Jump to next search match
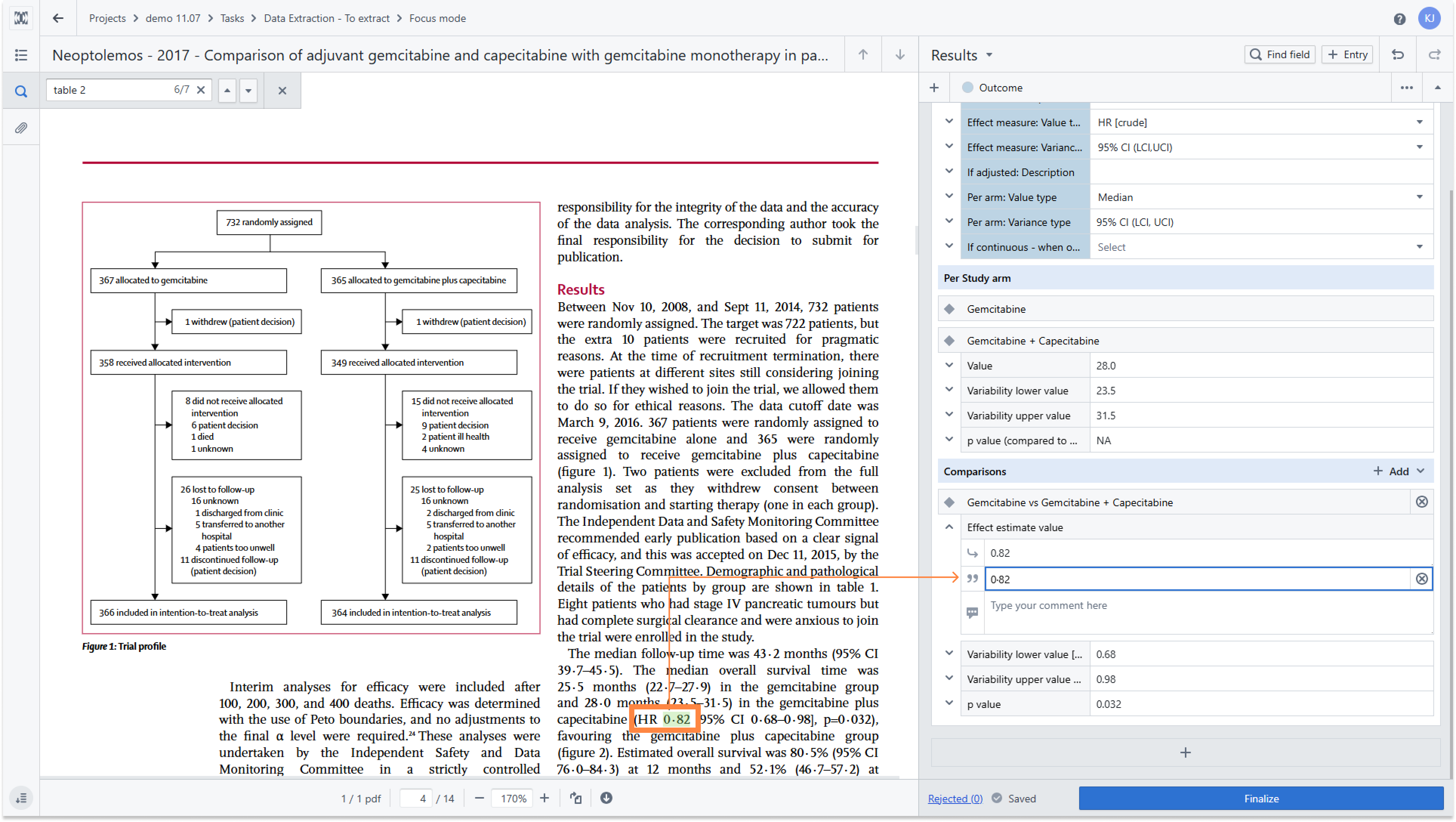Image resolution: width=1456 pixels, height=822 pixels. 248,90
